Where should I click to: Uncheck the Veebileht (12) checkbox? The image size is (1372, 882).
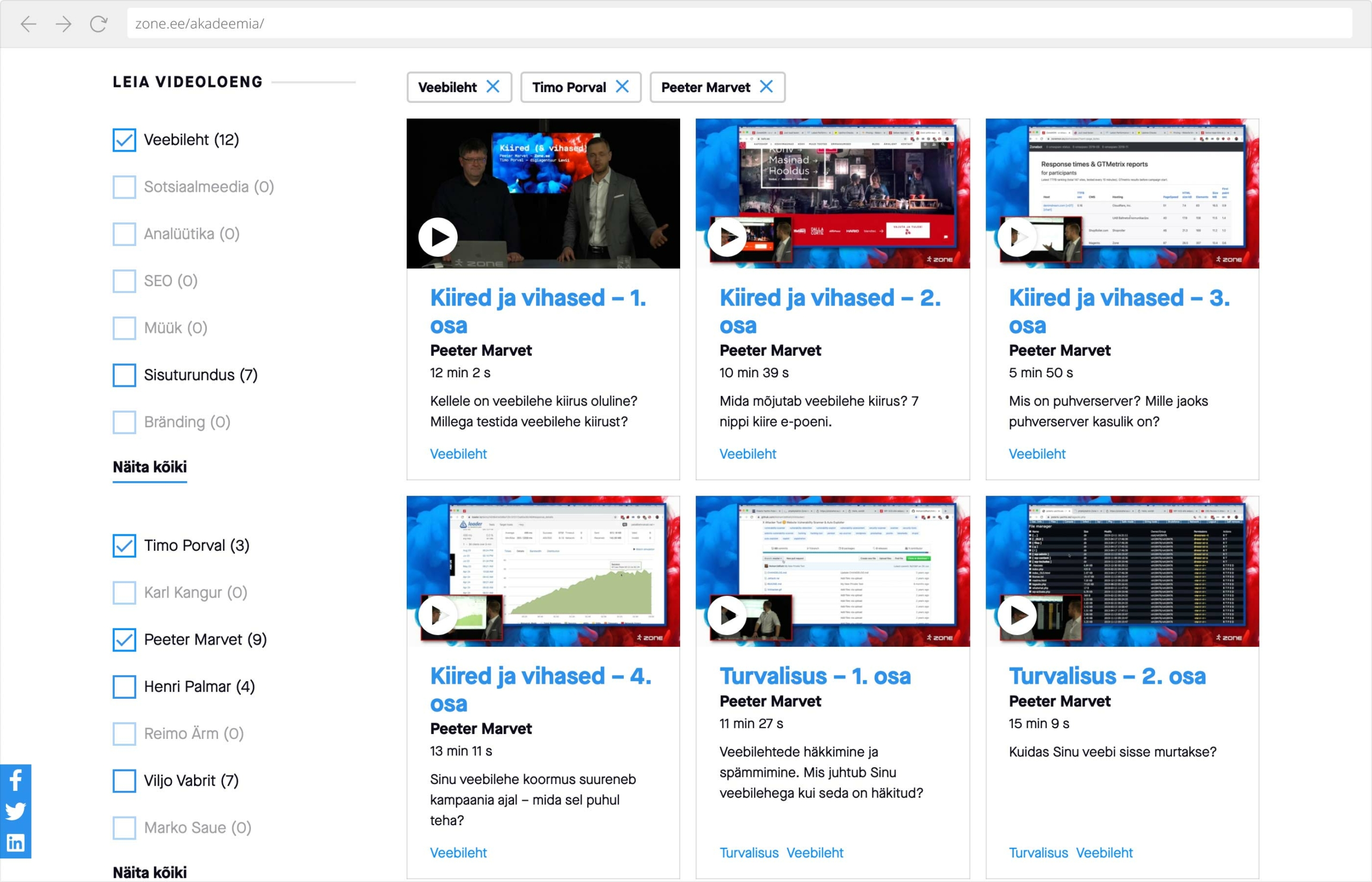tap(124, 140)
